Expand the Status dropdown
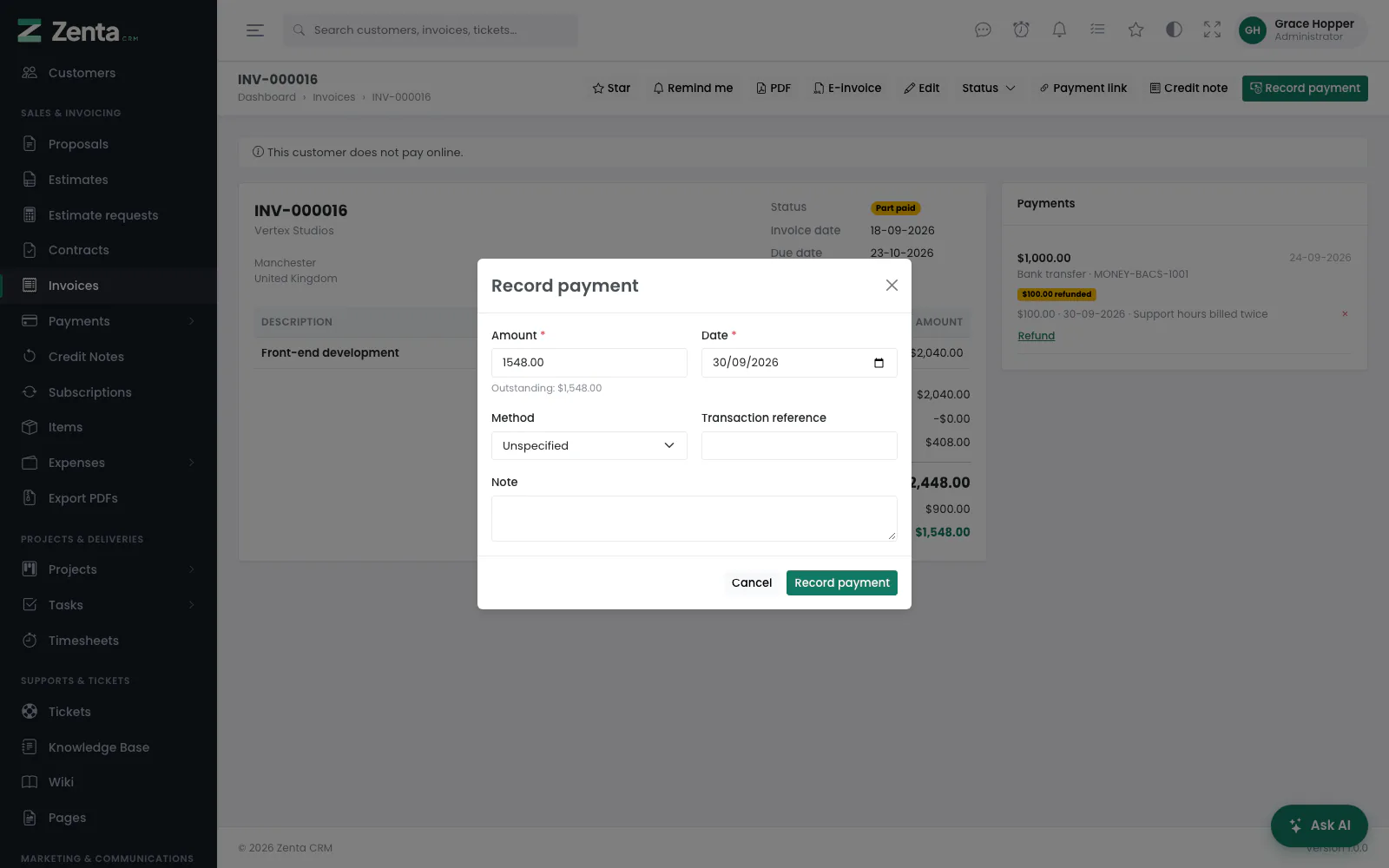 coord(988,89)
